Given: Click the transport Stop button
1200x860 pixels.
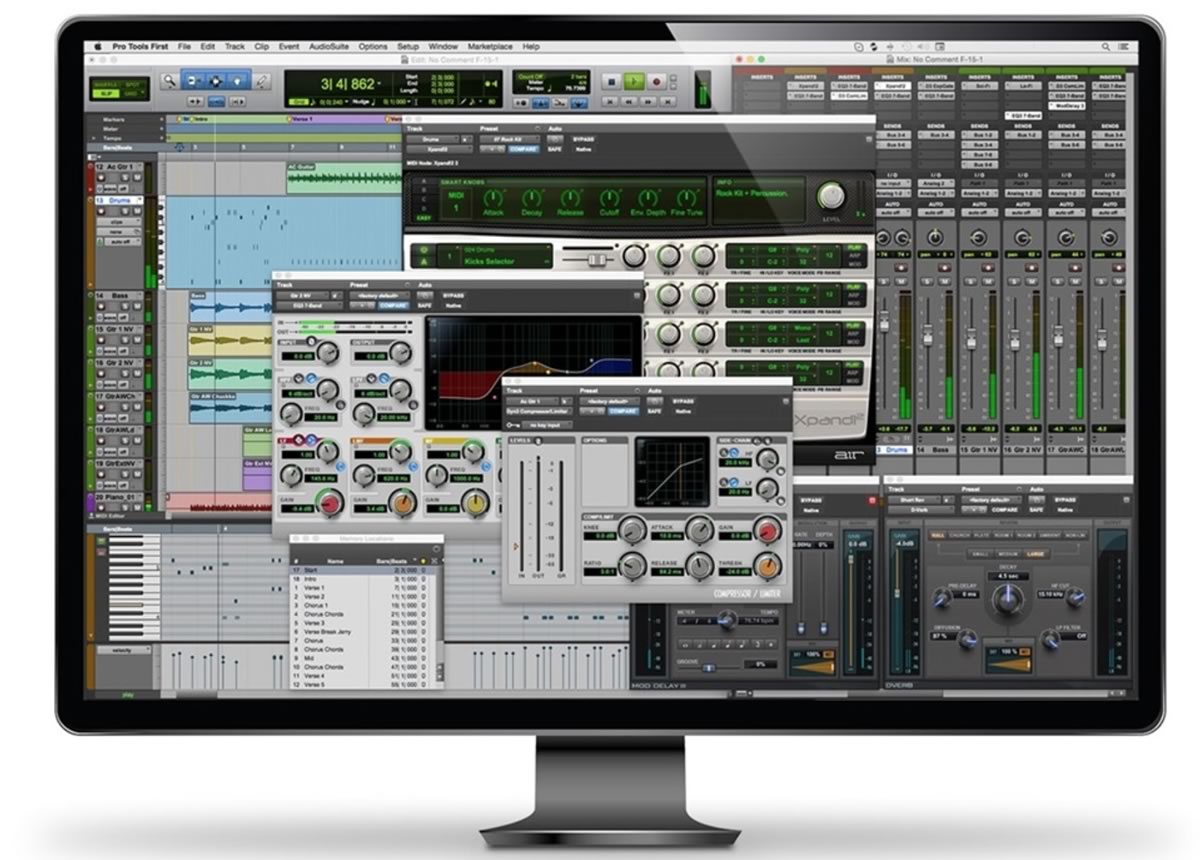Looking at the screenshot, I should [x=612, y=81].
